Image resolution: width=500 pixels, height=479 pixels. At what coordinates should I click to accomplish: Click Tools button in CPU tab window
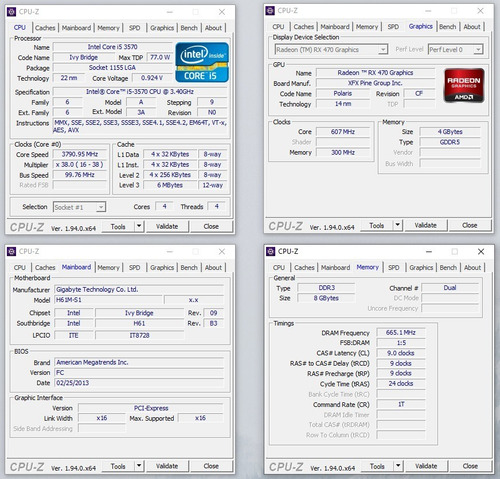[x=118, y=226]
